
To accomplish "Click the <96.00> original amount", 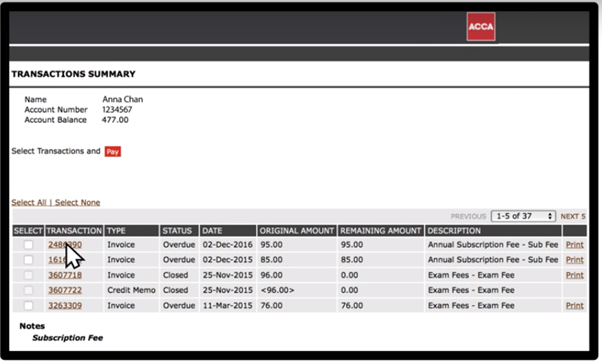I will [x=277, y=290].
